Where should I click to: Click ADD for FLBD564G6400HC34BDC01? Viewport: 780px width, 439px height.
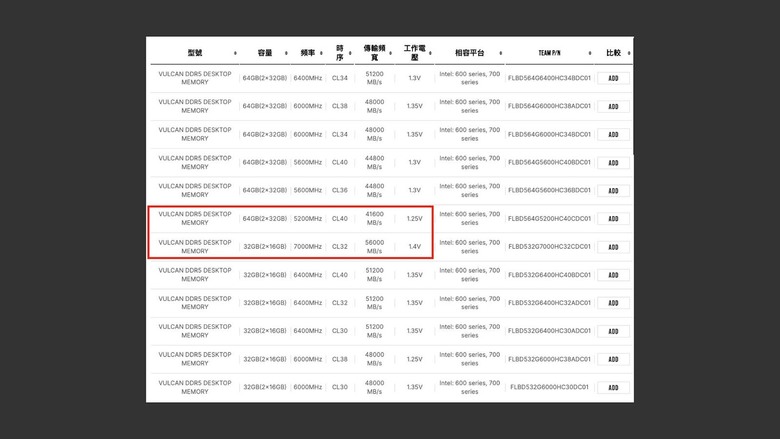[613, 78]
